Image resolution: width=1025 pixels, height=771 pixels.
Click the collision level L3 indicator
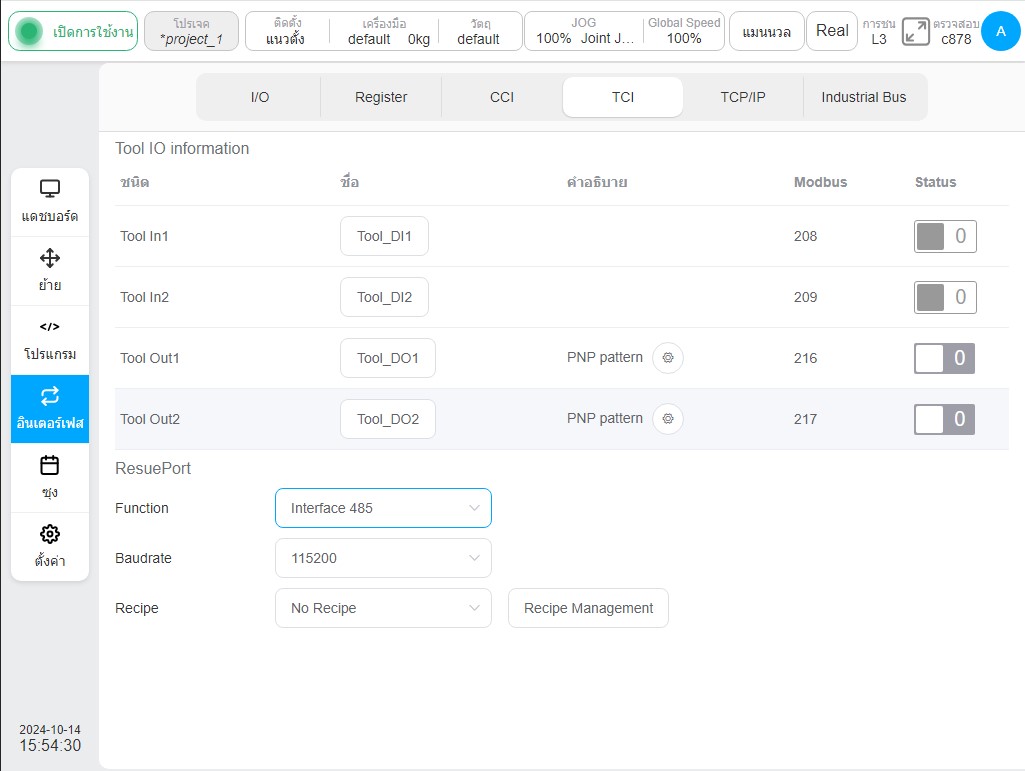point(879,31)
